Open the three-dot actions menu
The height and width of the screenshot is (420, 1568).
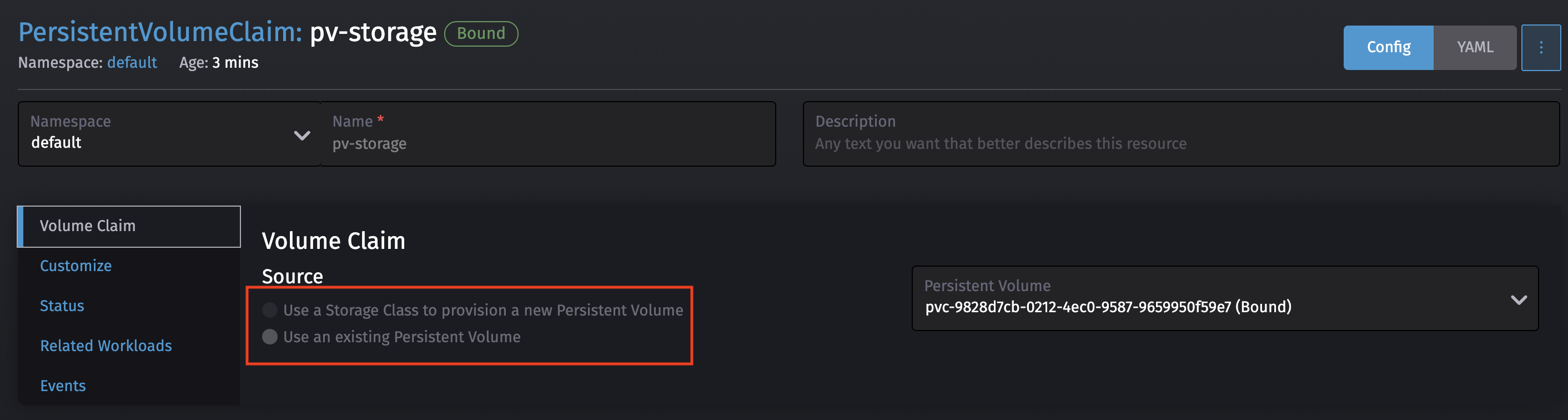1541,47
